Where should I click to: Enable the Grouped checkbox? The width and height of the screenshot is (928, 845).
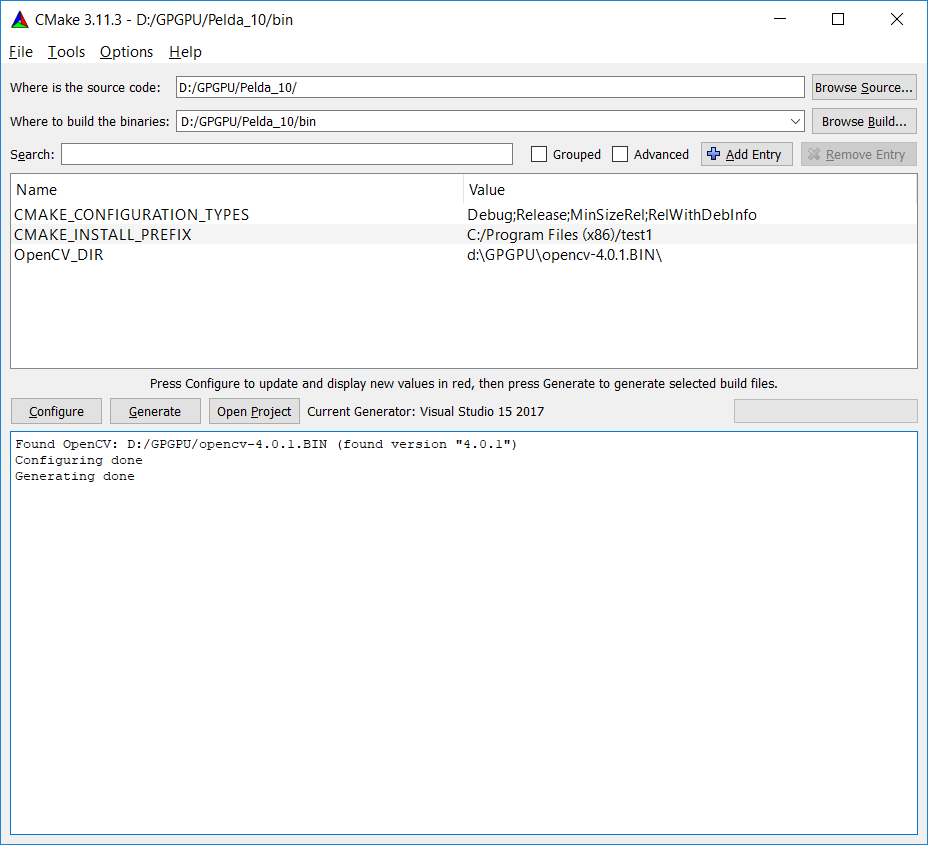click(539, 154)
